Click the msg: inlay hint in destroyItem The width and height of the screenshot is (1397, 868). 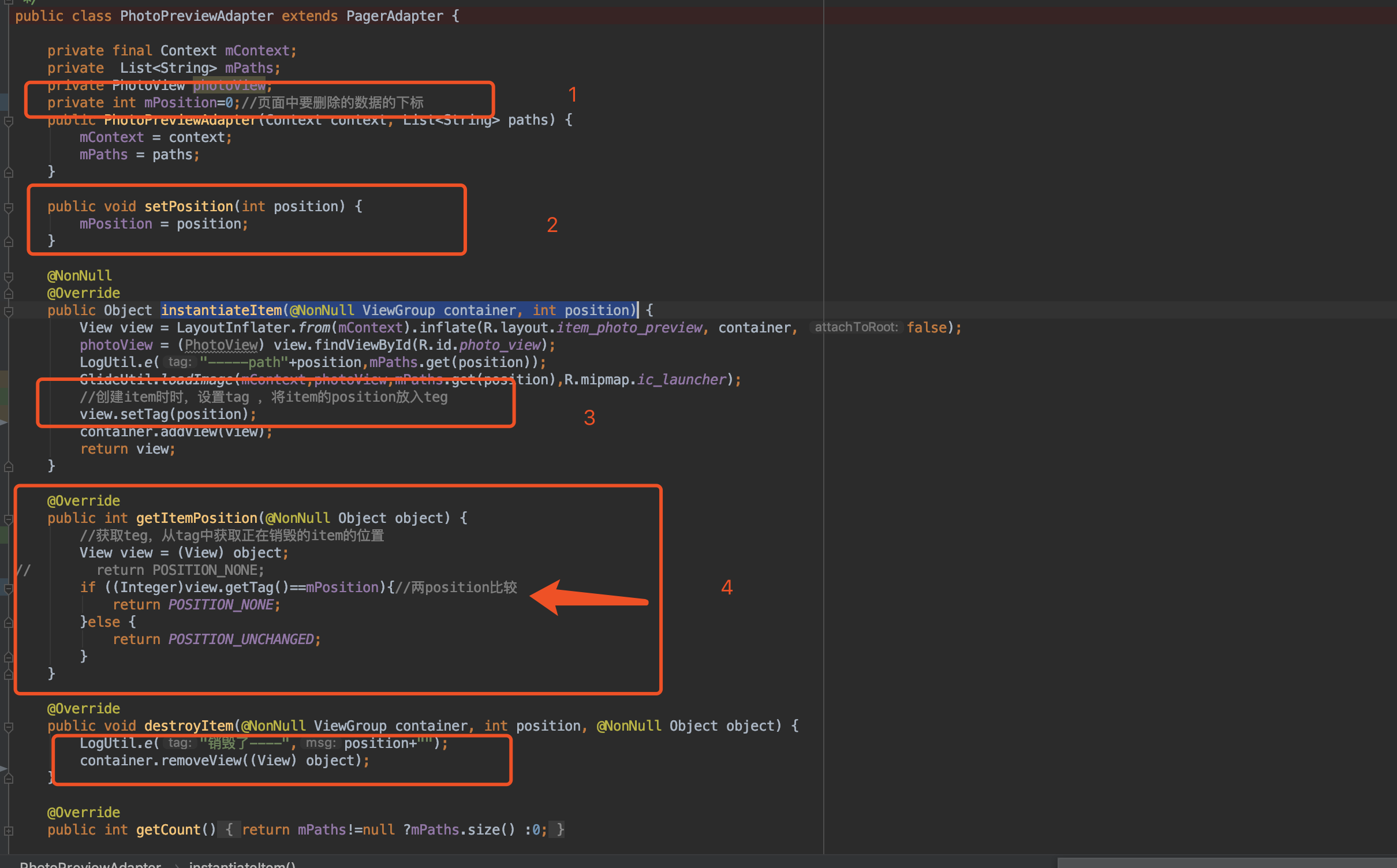point(321,743)
